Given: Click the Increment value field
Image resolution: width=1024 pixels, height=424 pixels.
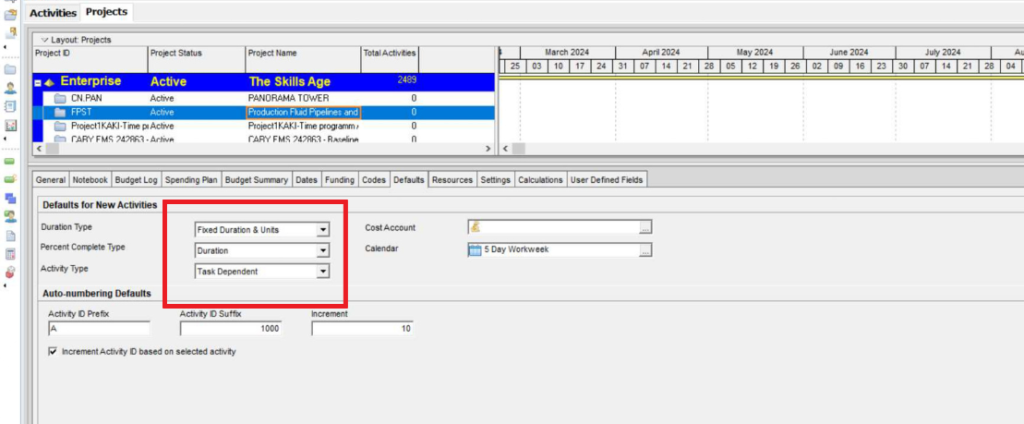Looking at the screenshot, I should [x=362, y=329].
